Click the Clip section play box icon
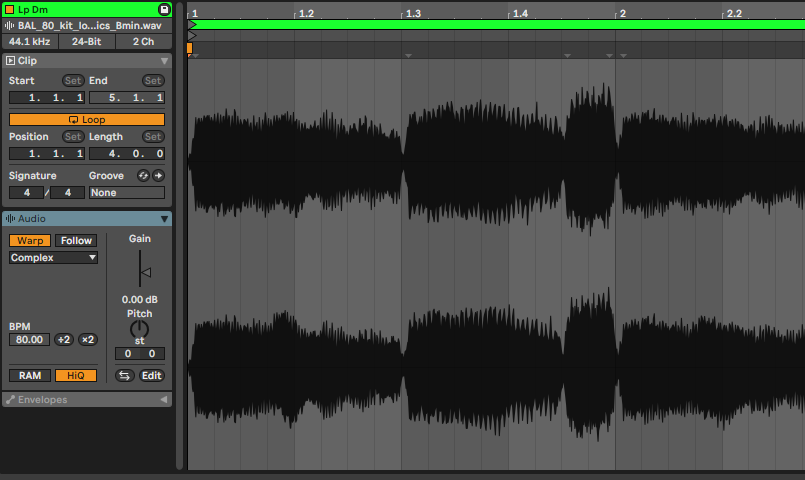 pyautogui.click(x=10, y=61)
